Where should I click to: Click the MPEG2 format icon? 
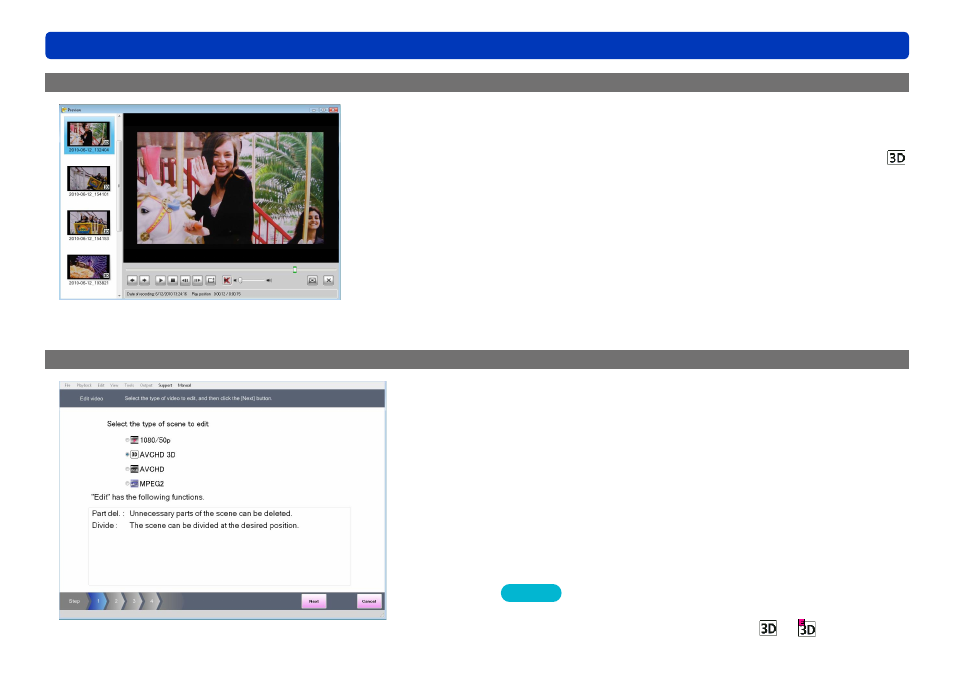[134, 484]
